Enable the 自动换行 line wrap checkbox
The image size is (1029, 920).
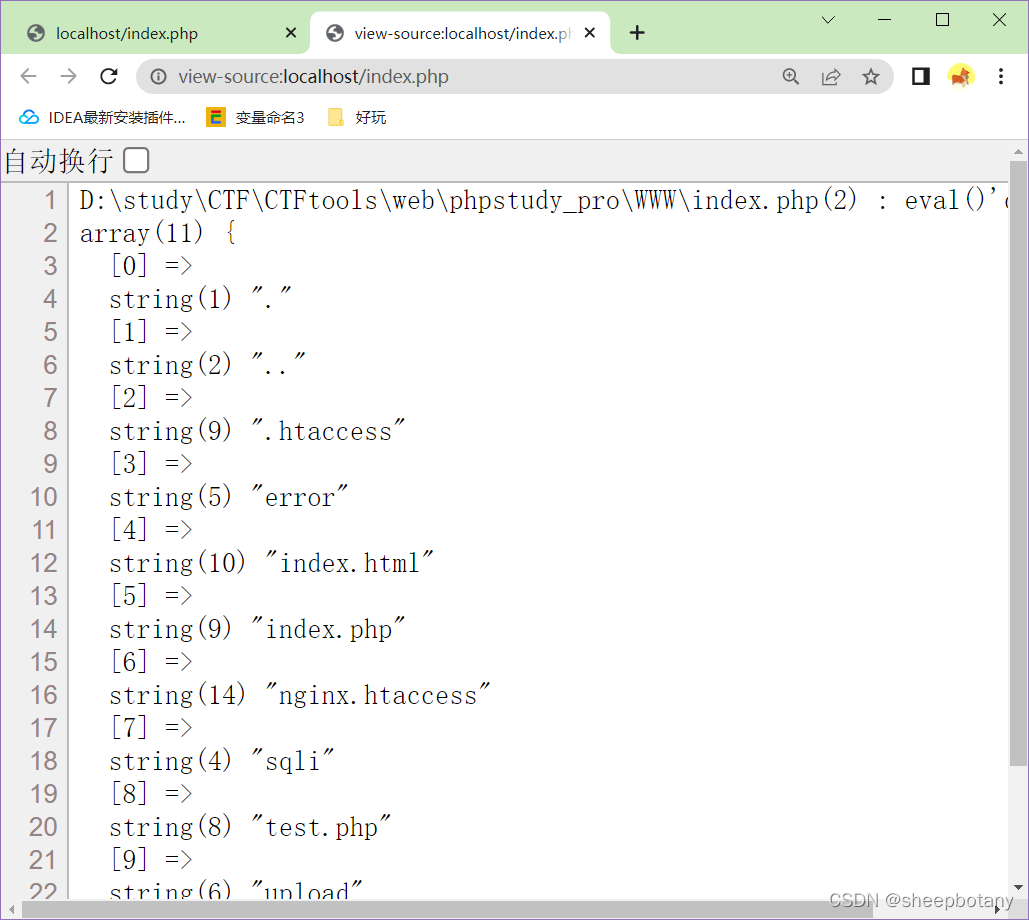pyautogui.click(x=136, y=160)
